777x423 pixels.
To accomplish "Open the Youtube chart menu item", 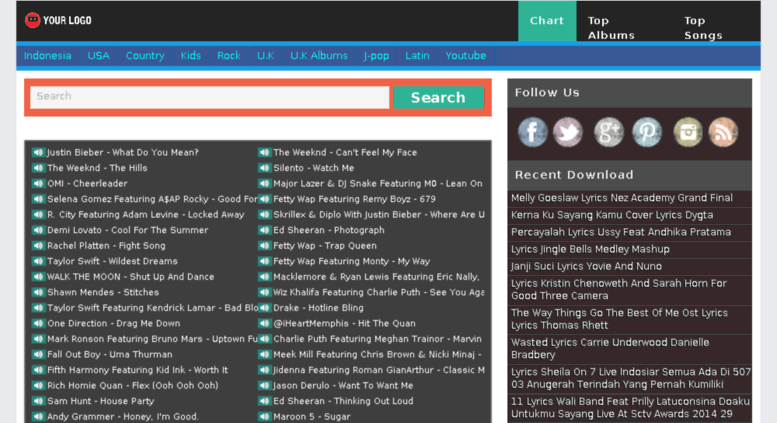I will point(465,55).
